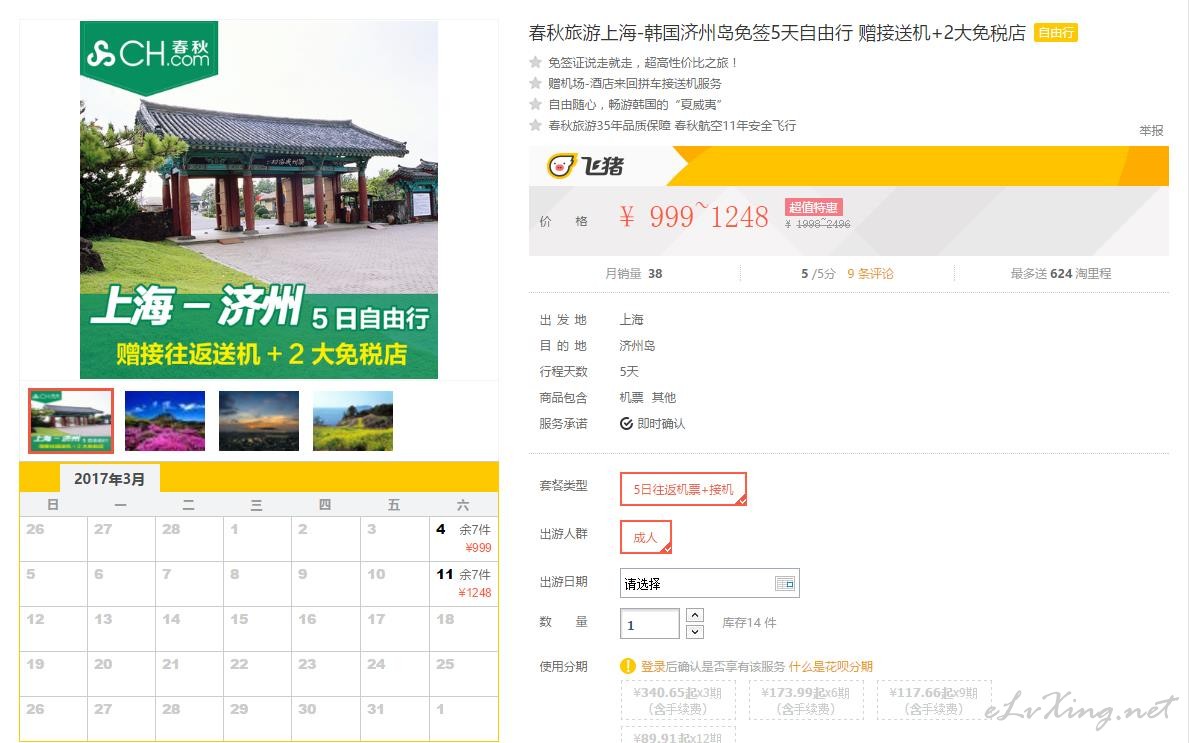Image resolution: width=1189 pixels, height=743 pixels.
Task: Select the sunset landscape thumbnail
Action: 259,421
